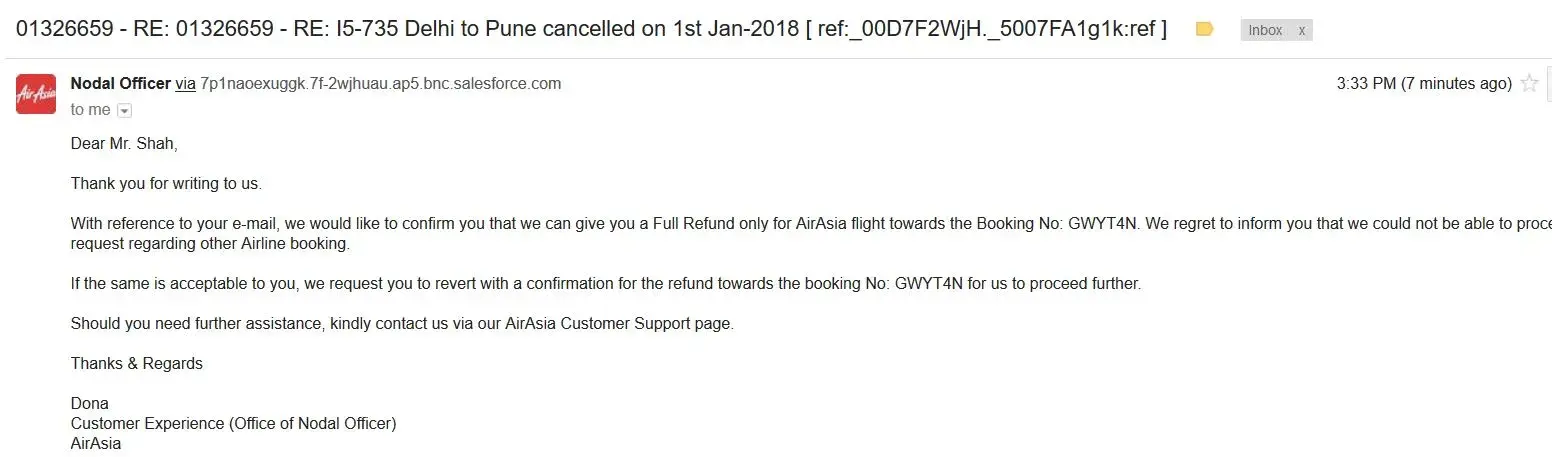Image resolution: width=1552 pixels, height=457 pixels.
Task: Star this email from Nodal Officer
Action: [x=1529, y=84]
